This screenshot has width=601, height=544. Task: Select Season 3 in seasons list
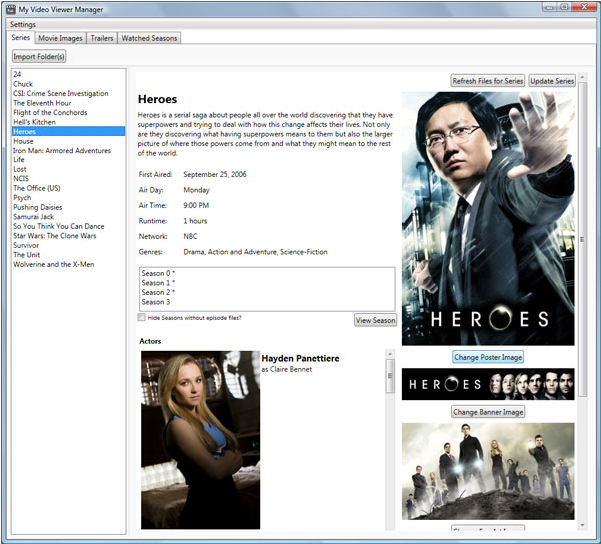267,302
